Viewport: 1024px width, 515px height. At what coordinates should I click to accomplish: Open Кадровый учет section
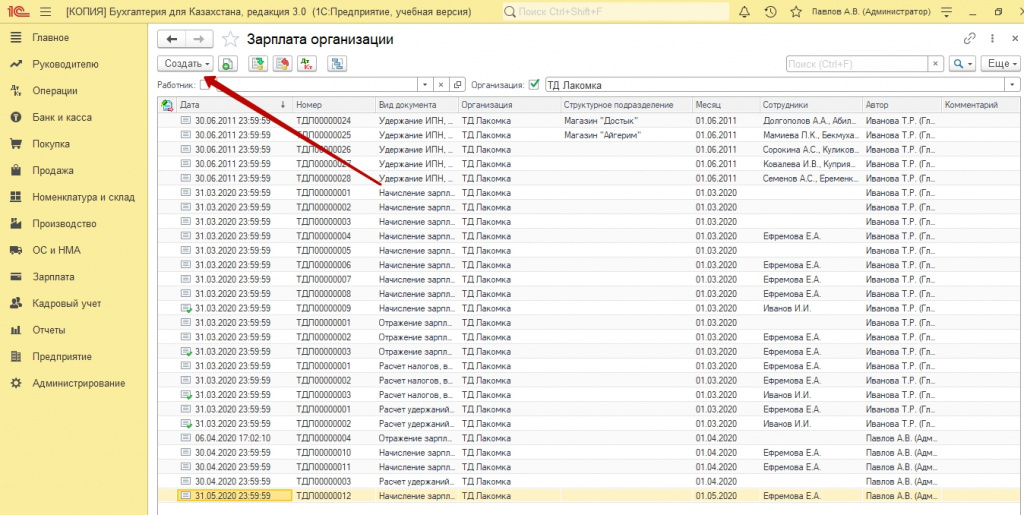67,304
